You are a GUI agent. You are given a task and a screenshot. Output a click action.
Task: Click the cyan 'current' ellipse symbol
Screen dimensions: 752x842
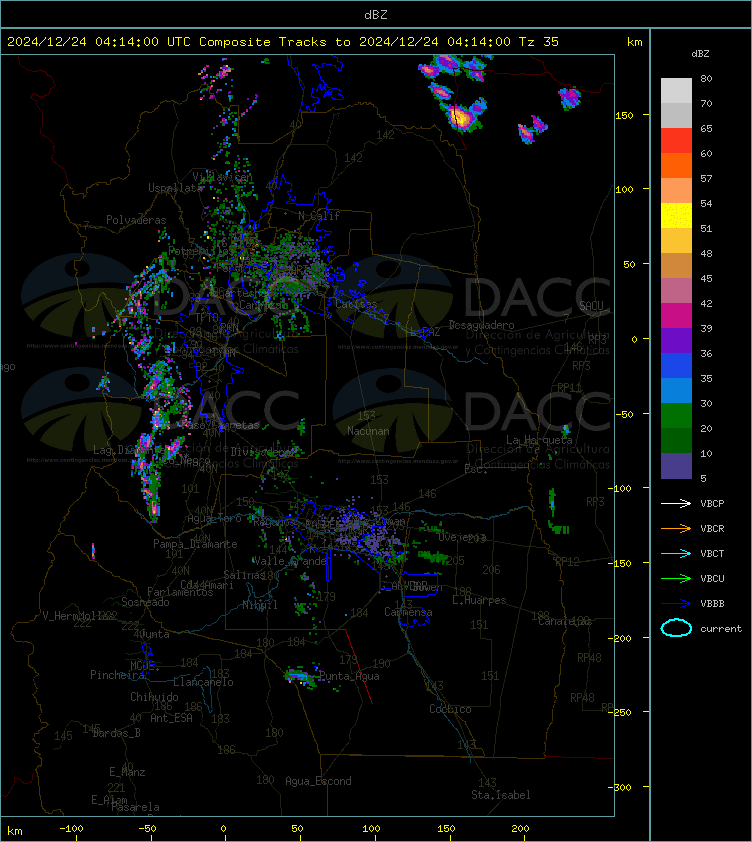pos(676,628)
